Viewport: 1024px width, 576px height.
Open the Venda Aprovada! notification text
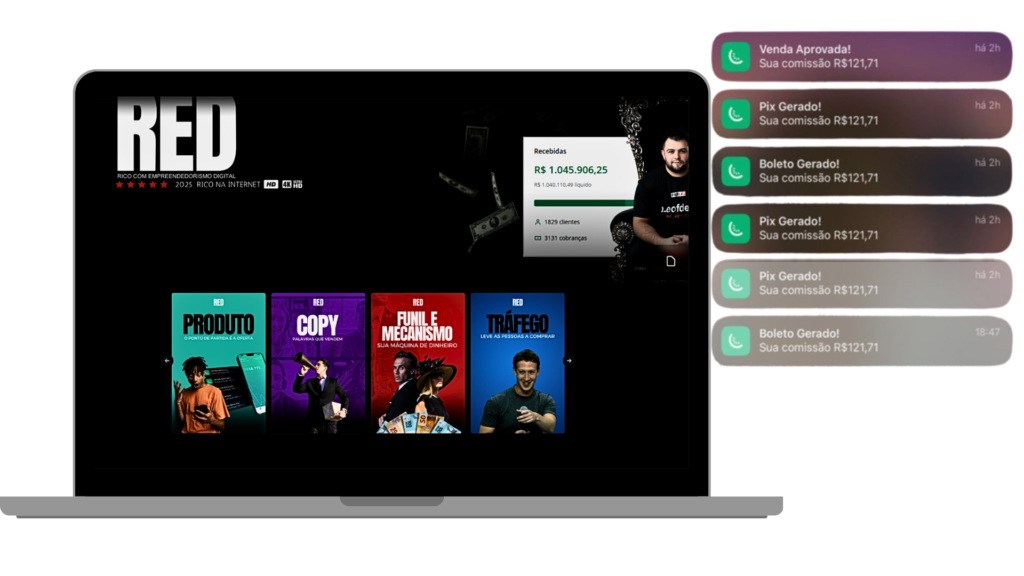804,49
